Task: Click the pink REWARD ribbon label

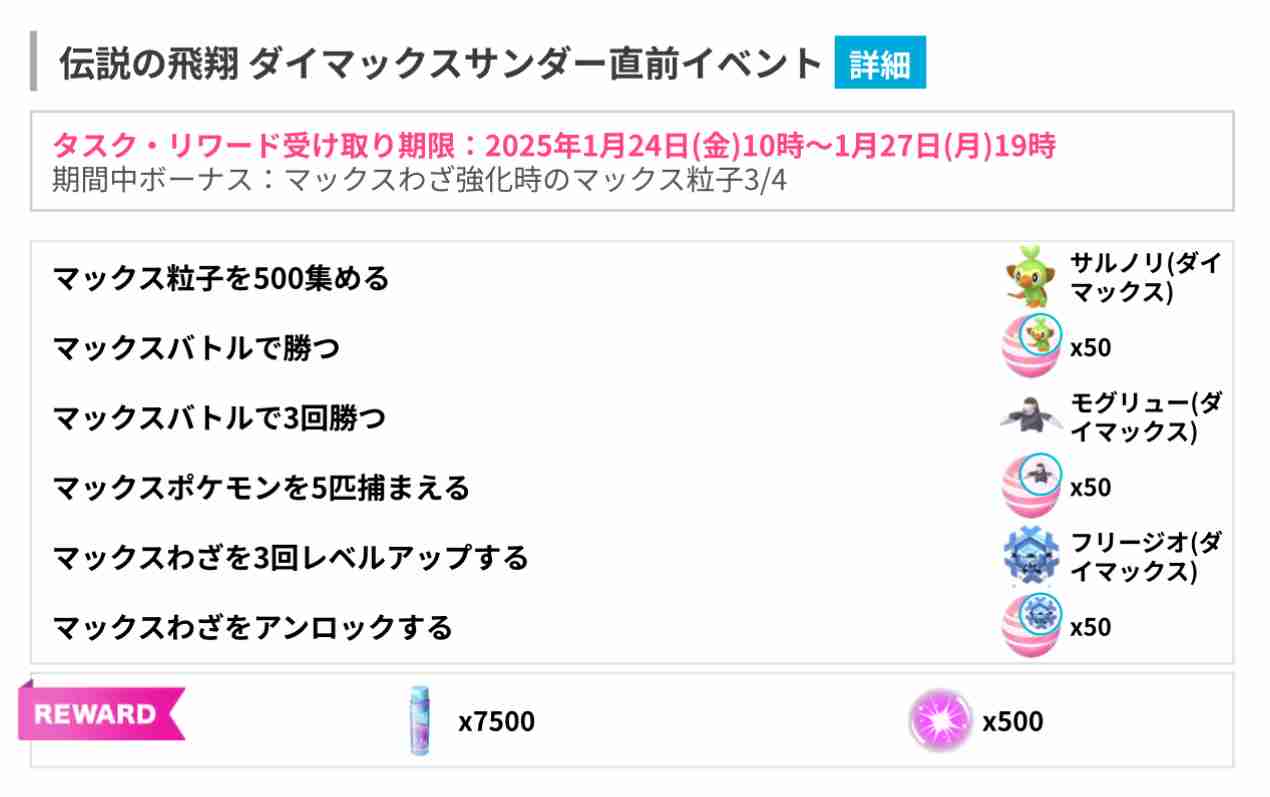Action: click(100, 714)
